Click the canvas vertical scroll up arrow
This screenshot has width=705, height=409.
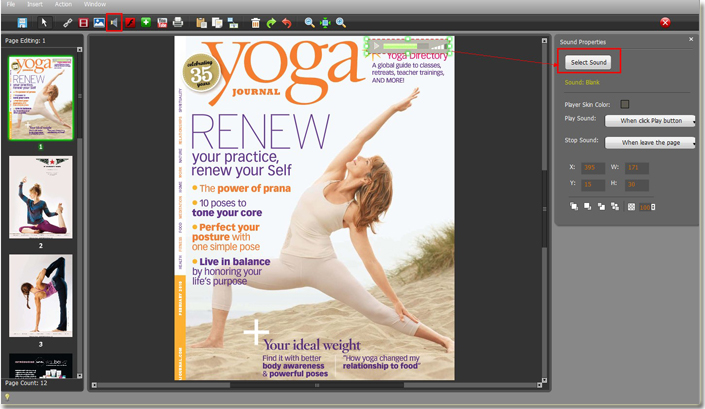click(x=544, y=40)
